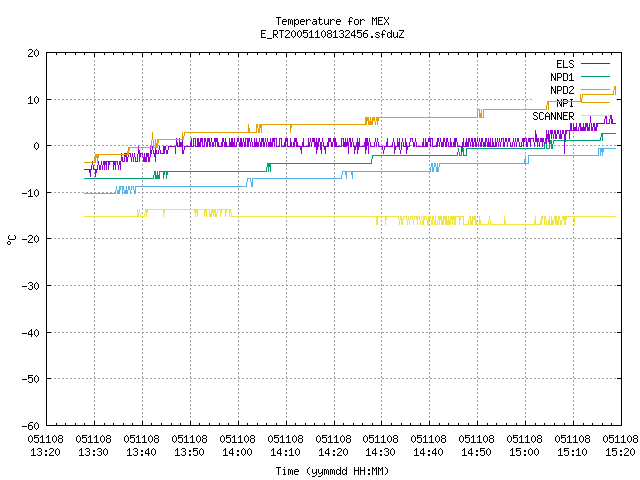Click the y-axis label -50
The height and width of the screenshot is (480, 640).
point(31,379)
